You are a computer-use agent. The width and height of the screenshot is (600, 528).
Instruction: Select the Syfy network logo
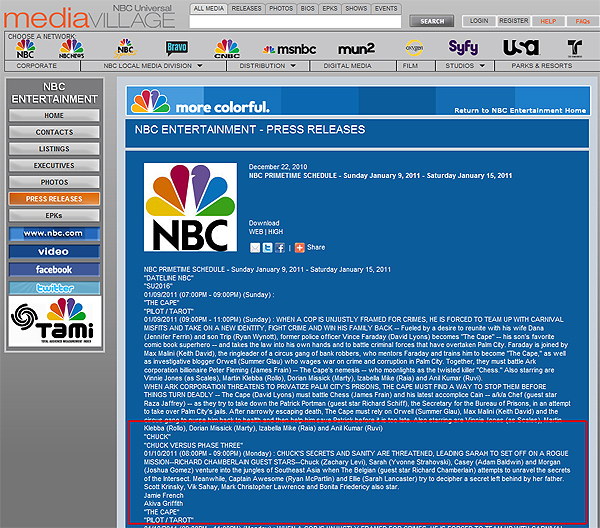point(462,47)
